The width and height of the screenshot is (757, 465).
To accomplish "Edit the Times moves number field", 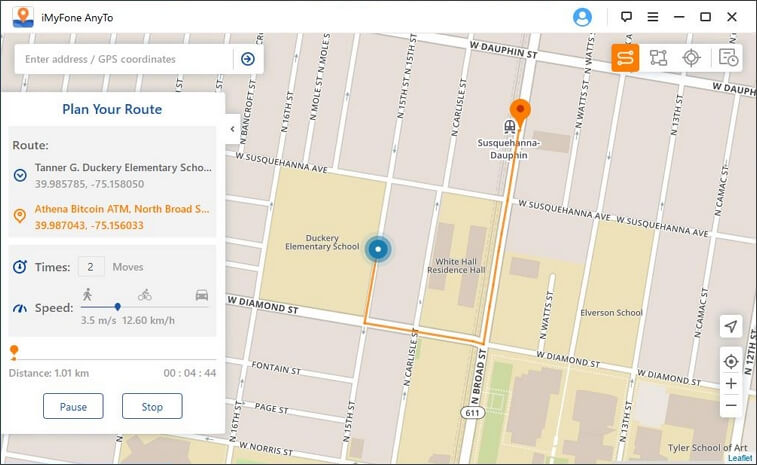I will (91, 267).
